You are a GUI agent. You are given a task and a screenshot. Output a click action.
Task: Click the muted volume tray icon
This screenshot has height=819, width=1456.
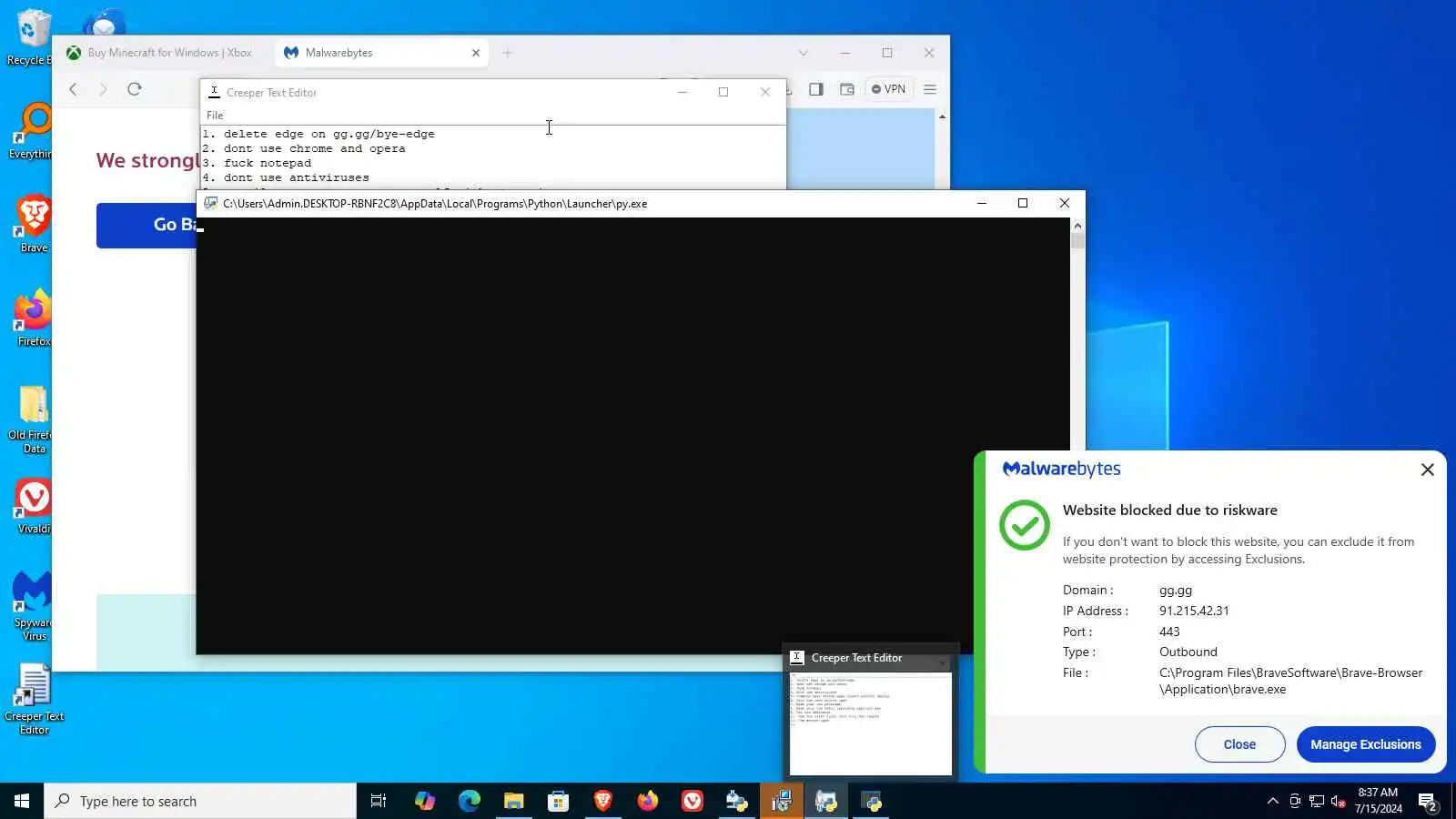pyautogui.click(x=1339, y=801)
